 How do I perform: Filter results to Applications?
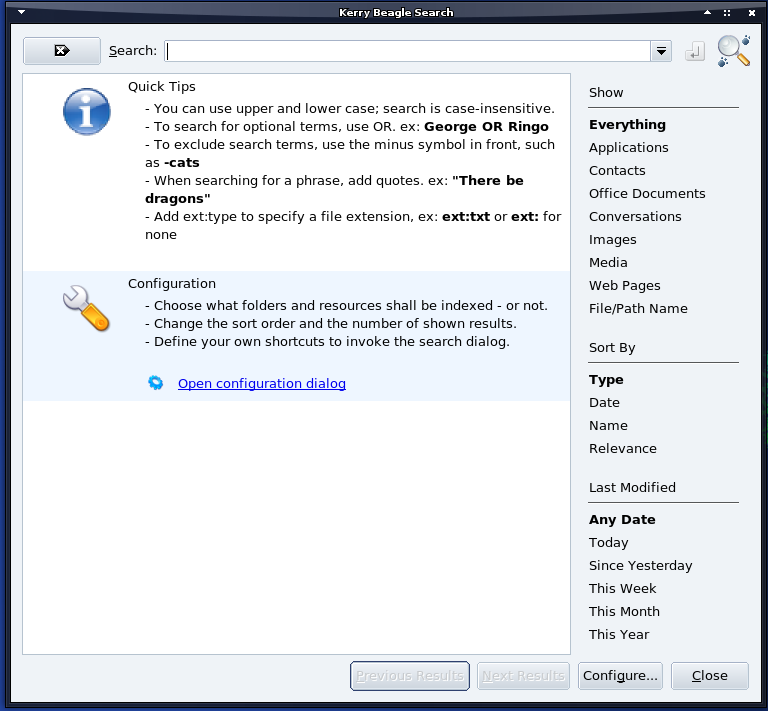point(628,147)
